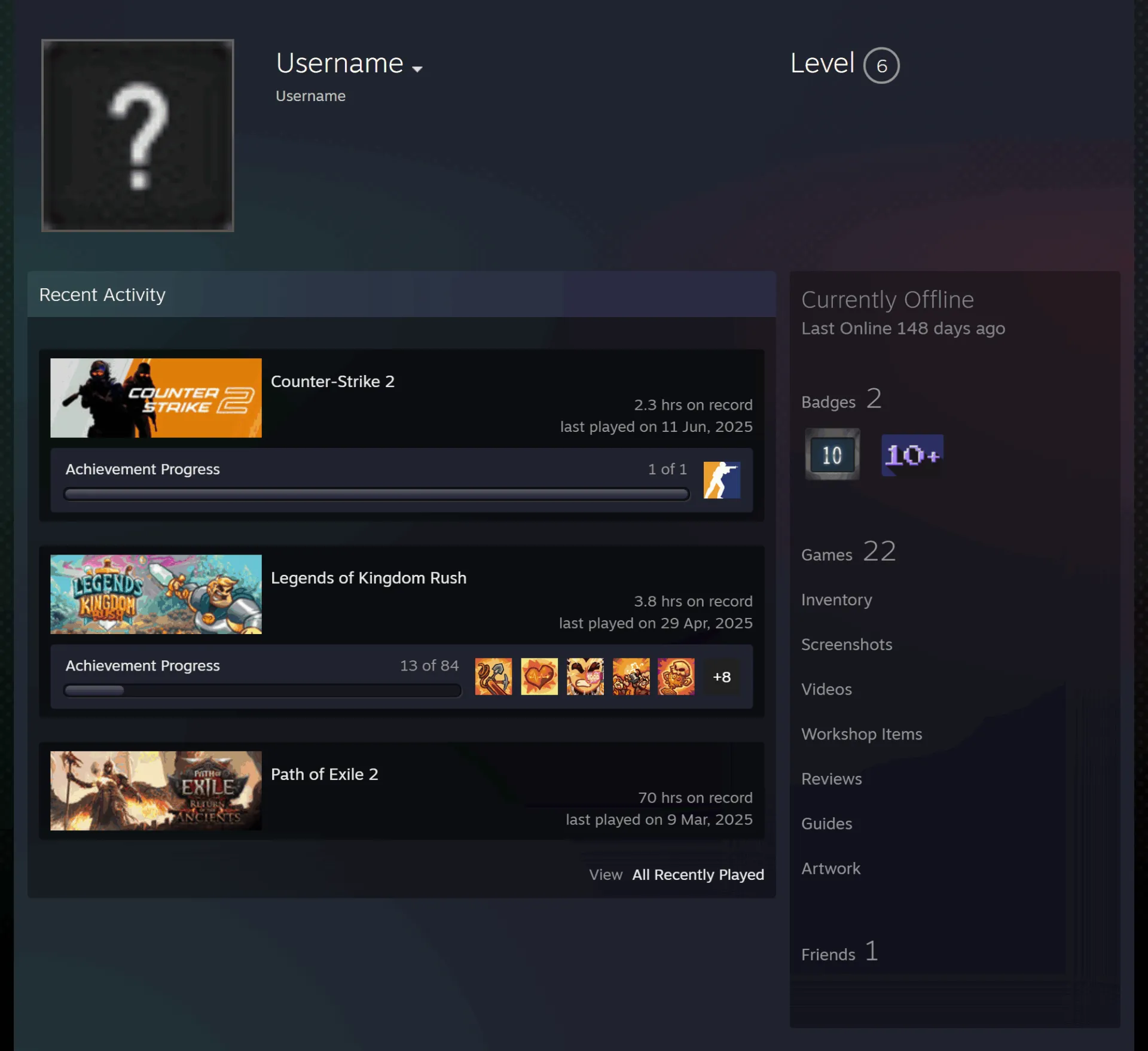This screenshot has height=1051, width=1148.
Task: Click the Recent Activity header
Action: [401, 294]
